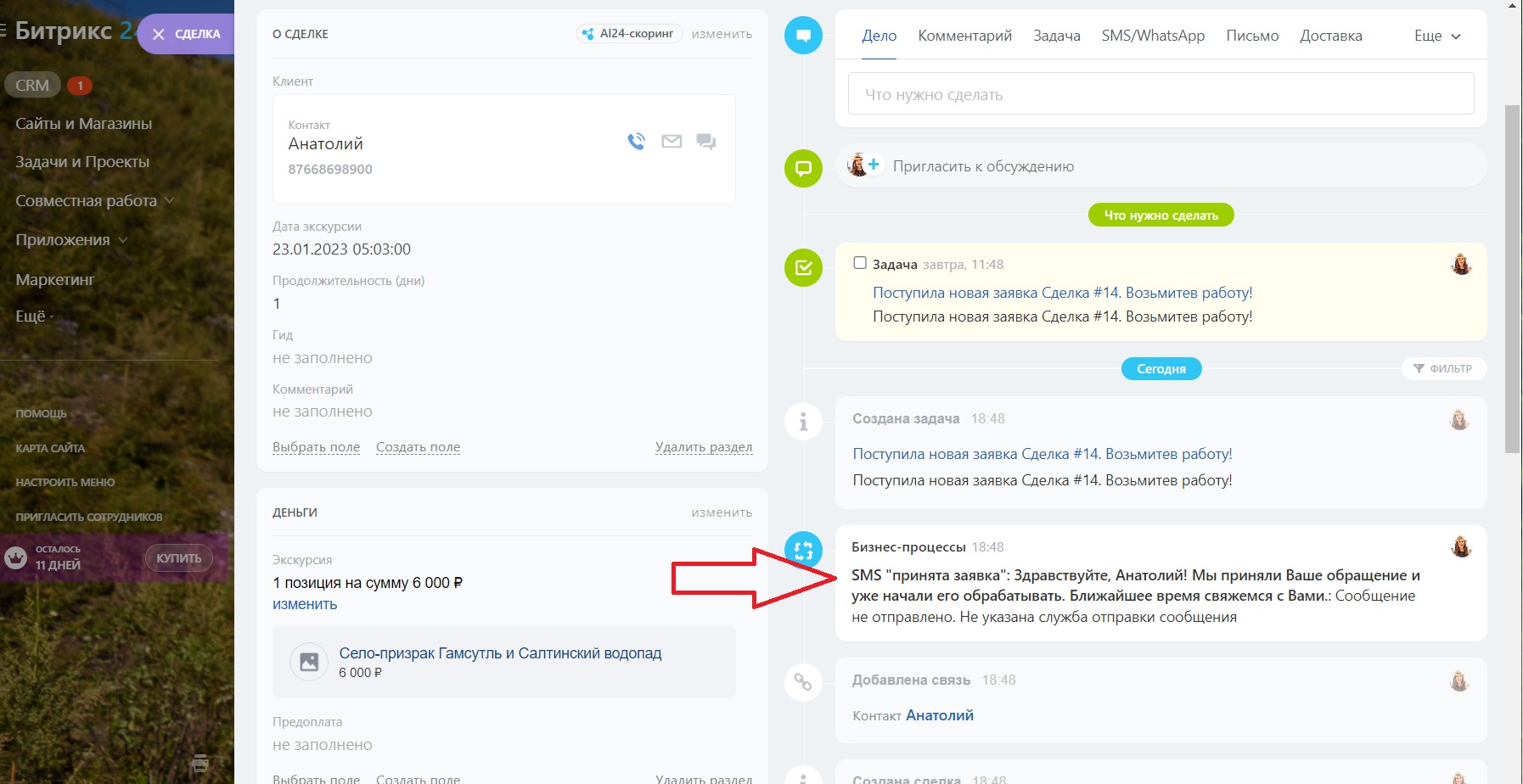This screenshot has width=1523, height=784.
Task: Open the ФИЛЬТР timeline filter
Action: tap(1443, 368)
